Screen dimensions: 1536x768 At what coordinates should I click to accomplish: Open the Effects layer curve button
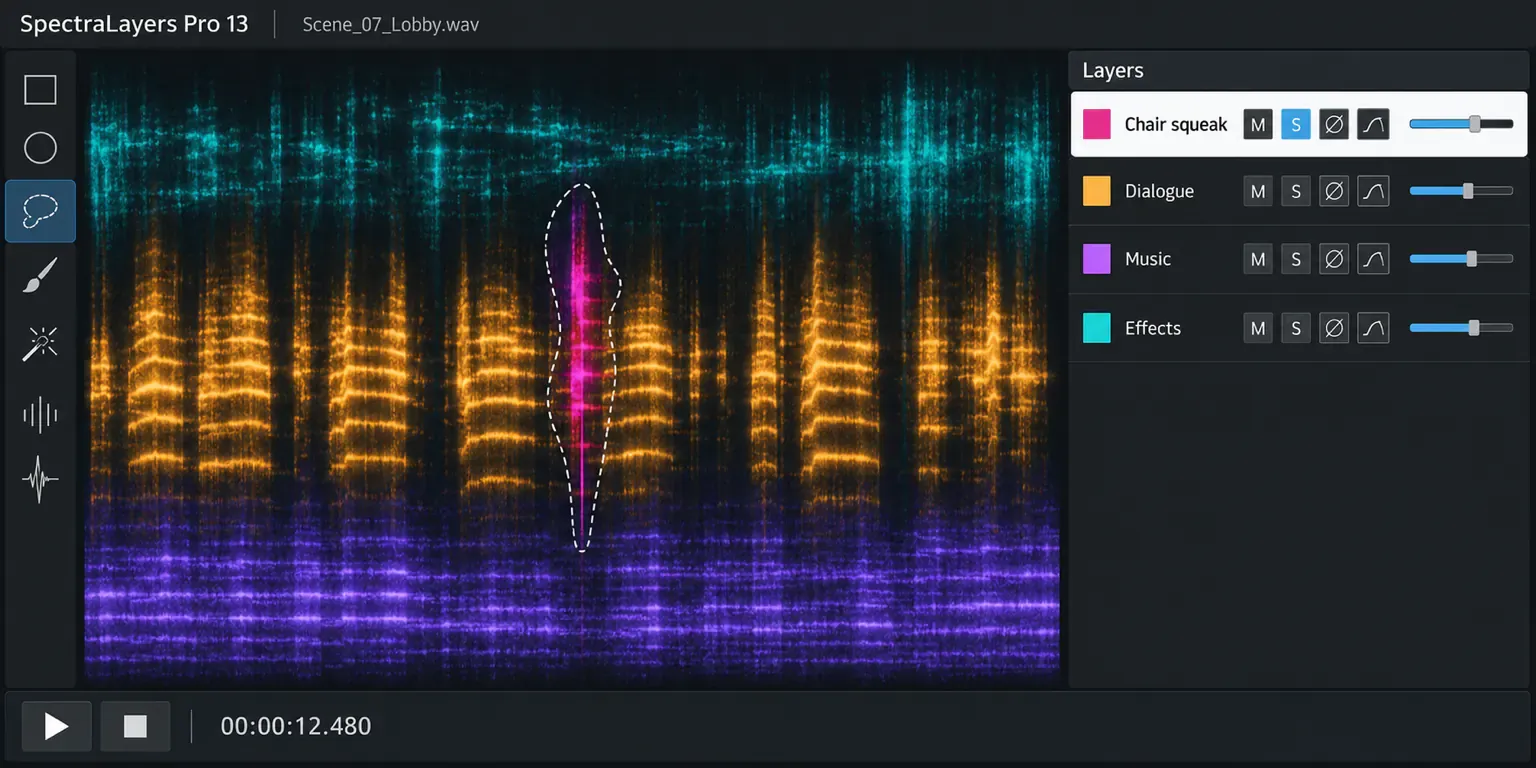1373,328
